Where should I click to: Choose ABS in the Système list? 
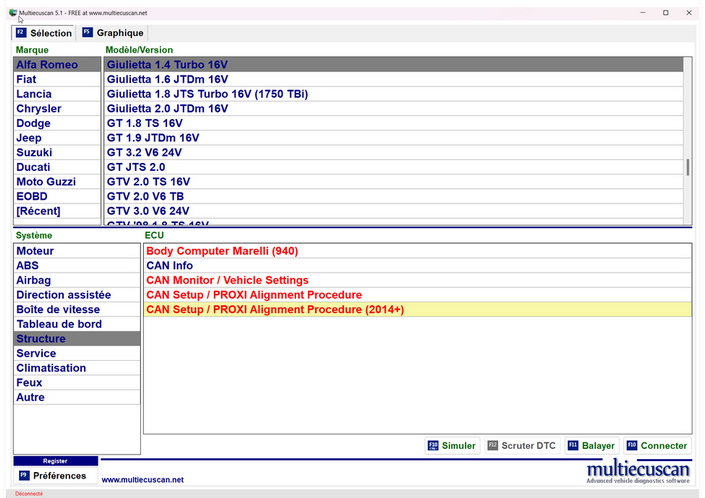pos(77,266)
